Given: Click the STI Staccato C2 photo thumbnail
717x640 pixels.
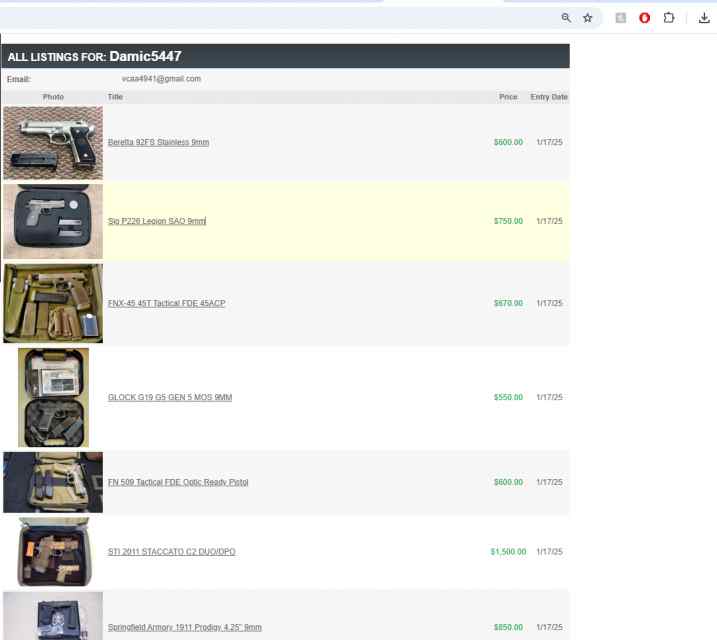Looking at the screenshot, I should pyautogui.click(x=54, y=552).
